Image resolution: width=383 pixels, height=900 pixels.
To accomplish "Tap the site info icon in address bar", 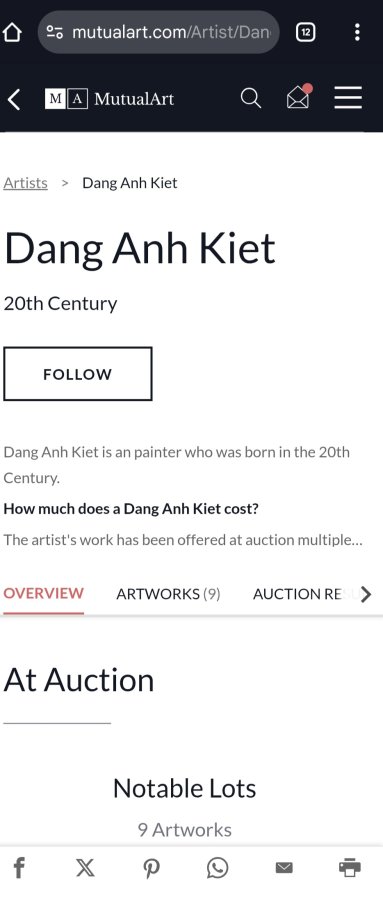I will click(55, 32).
